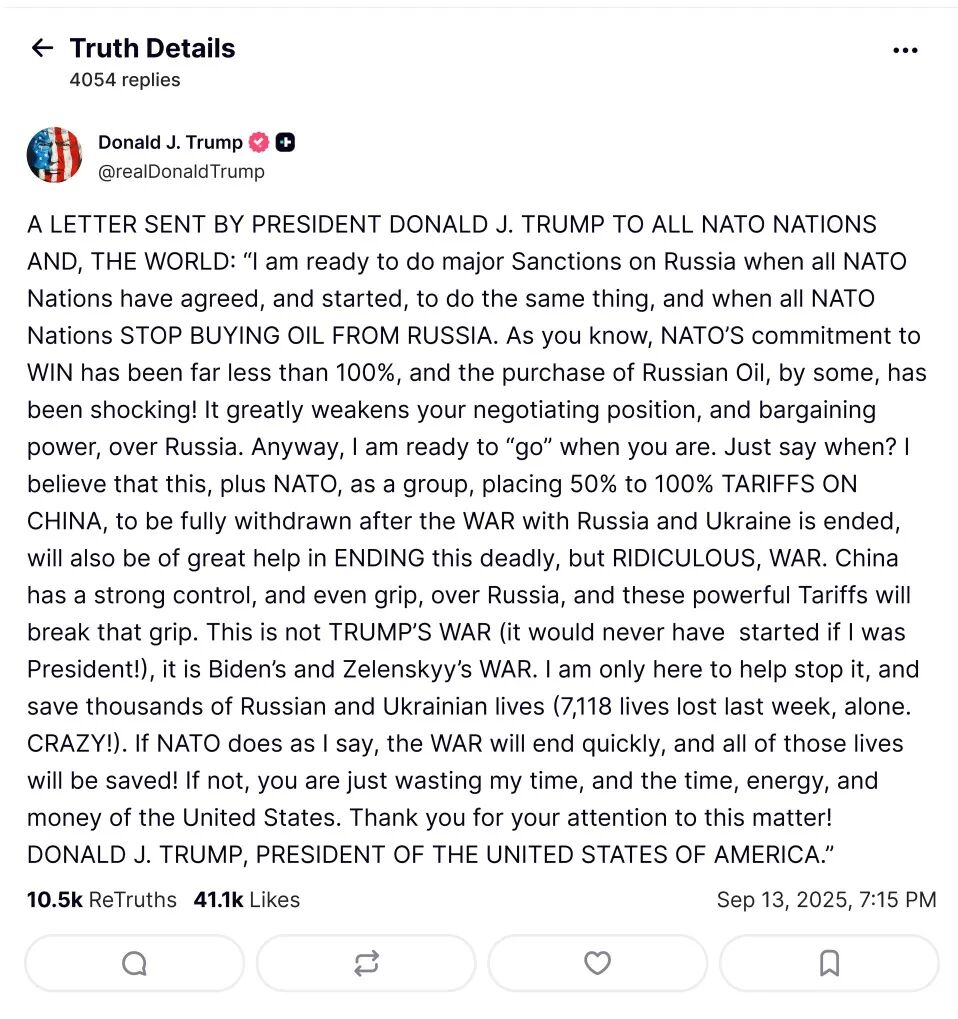Open the three-dot more options menu

(x=905, y=50)
